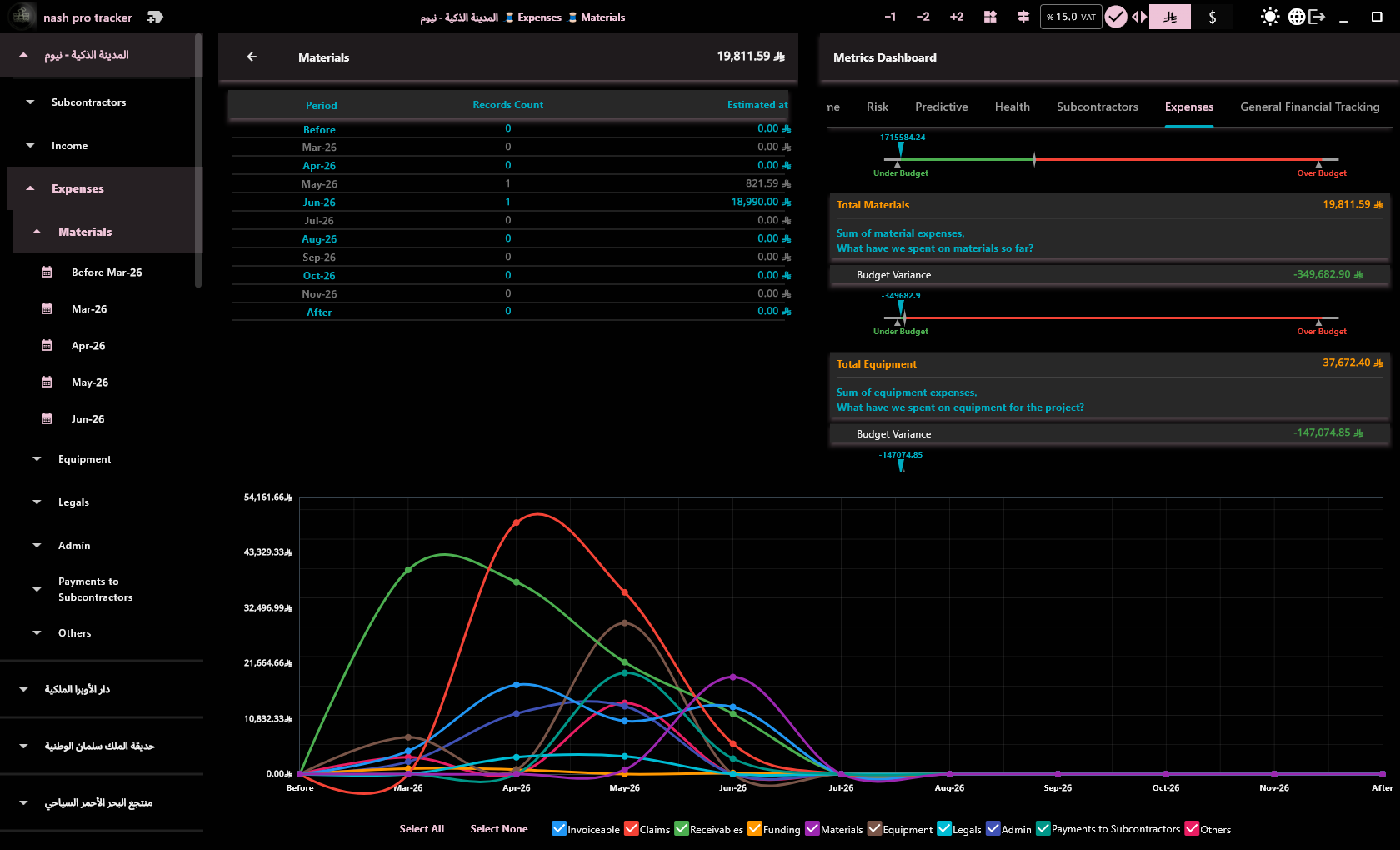1400x850 pixels.
Task: Click the VAT percentage input field
Action: pos(1071,17)
